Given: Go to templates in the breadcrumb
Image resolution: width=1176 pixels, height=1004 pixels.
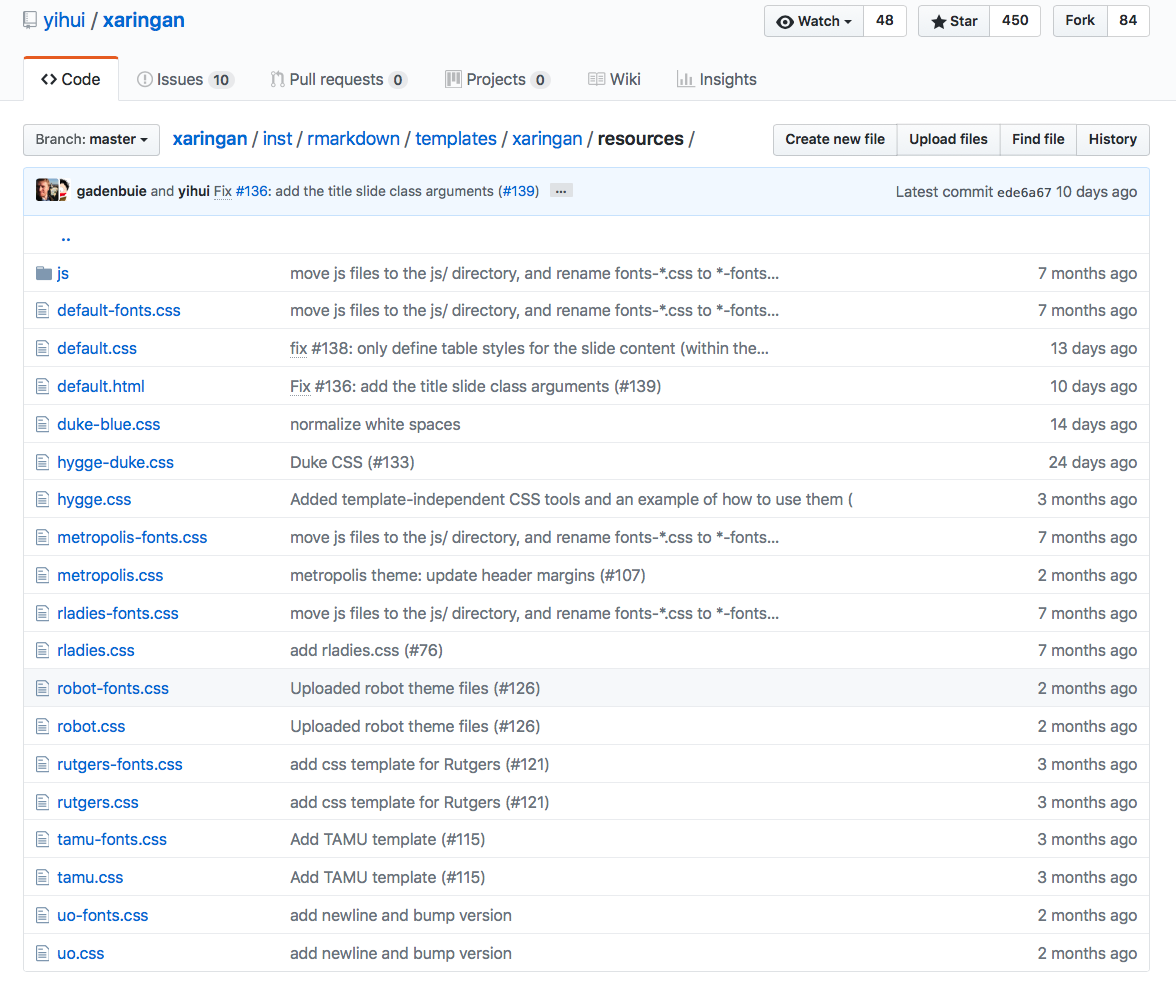Looking at the screenshot, I should pos(456,139).
